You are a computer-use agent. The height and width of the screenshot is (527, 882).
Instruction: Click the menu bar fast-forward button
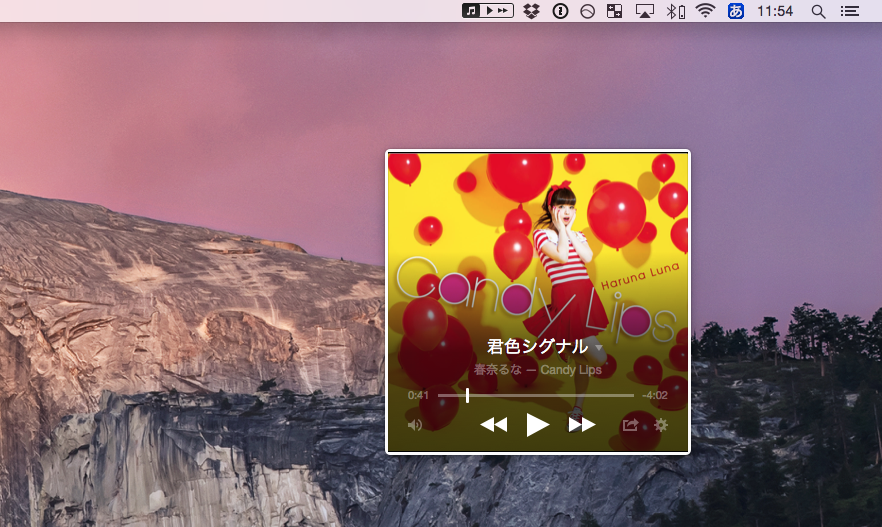coord(503,11)
